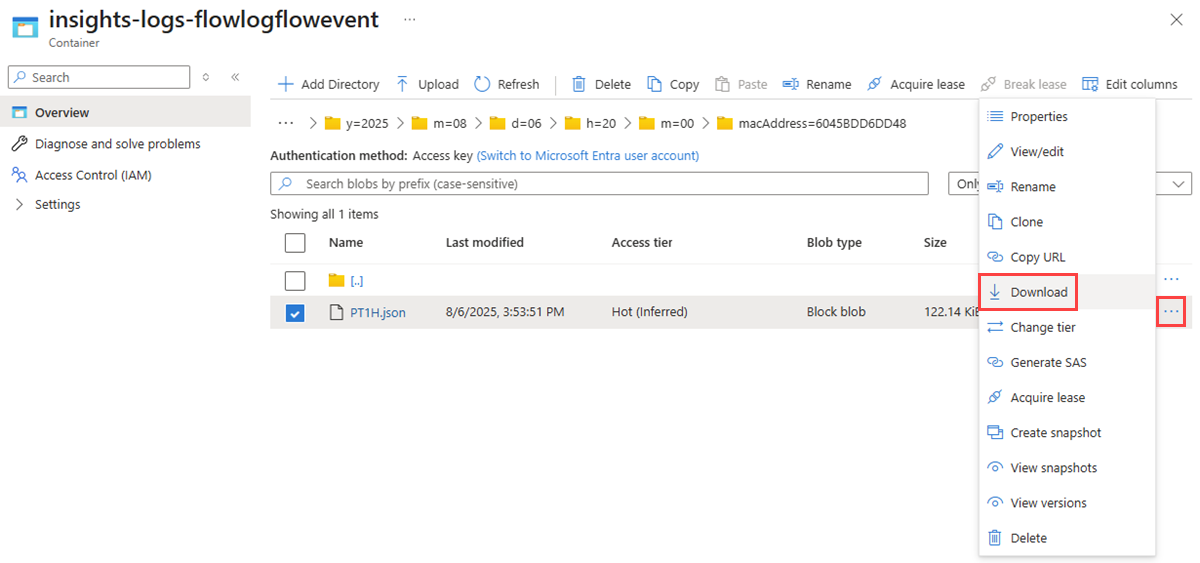Click the Acquire lease toolbar icon

(874, 84)
